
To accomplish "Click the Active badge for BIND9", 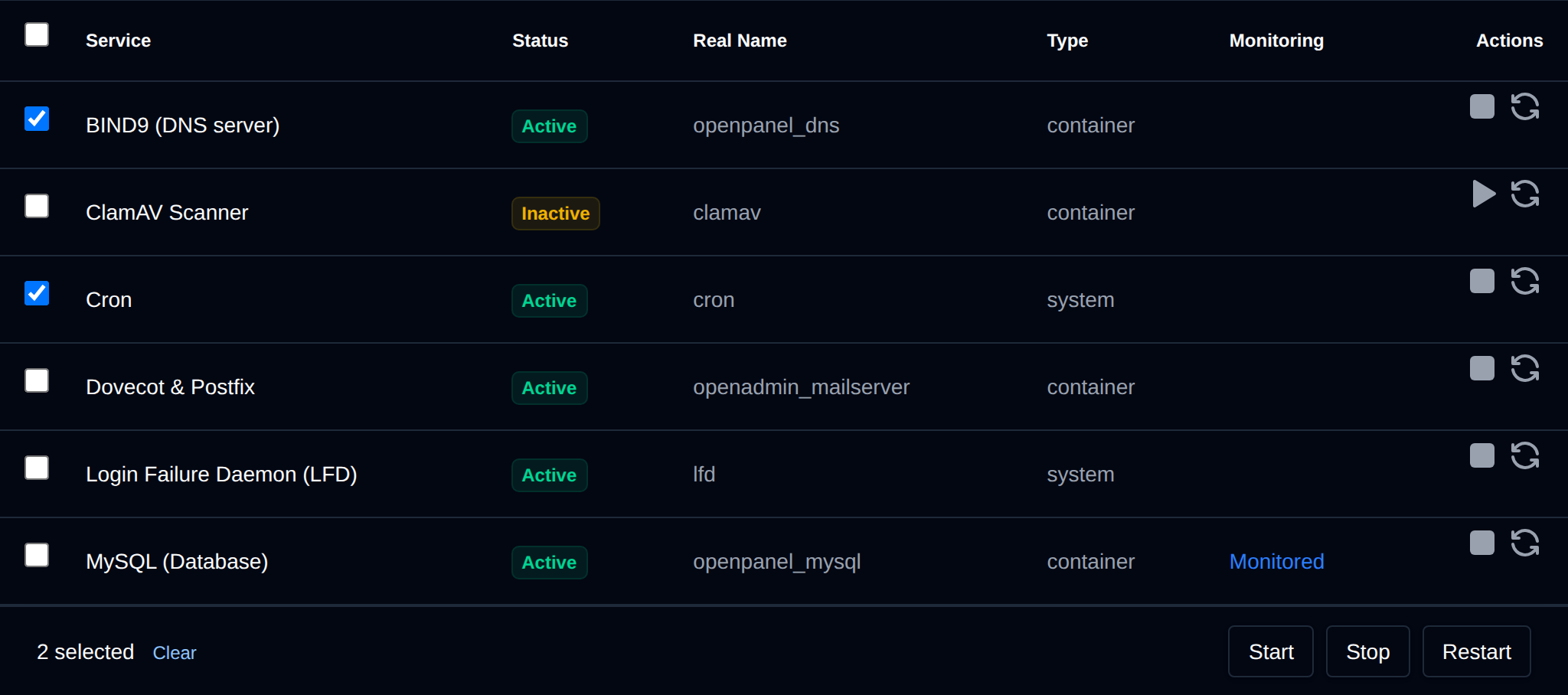I will (x=549, y=126).
